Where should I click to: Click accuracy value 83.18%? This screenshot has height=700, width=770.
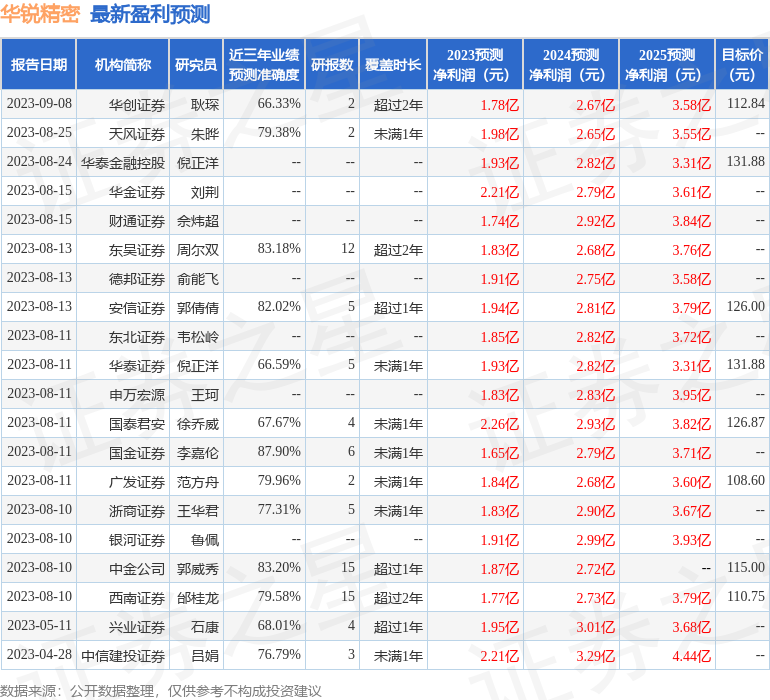coord(279,249)
